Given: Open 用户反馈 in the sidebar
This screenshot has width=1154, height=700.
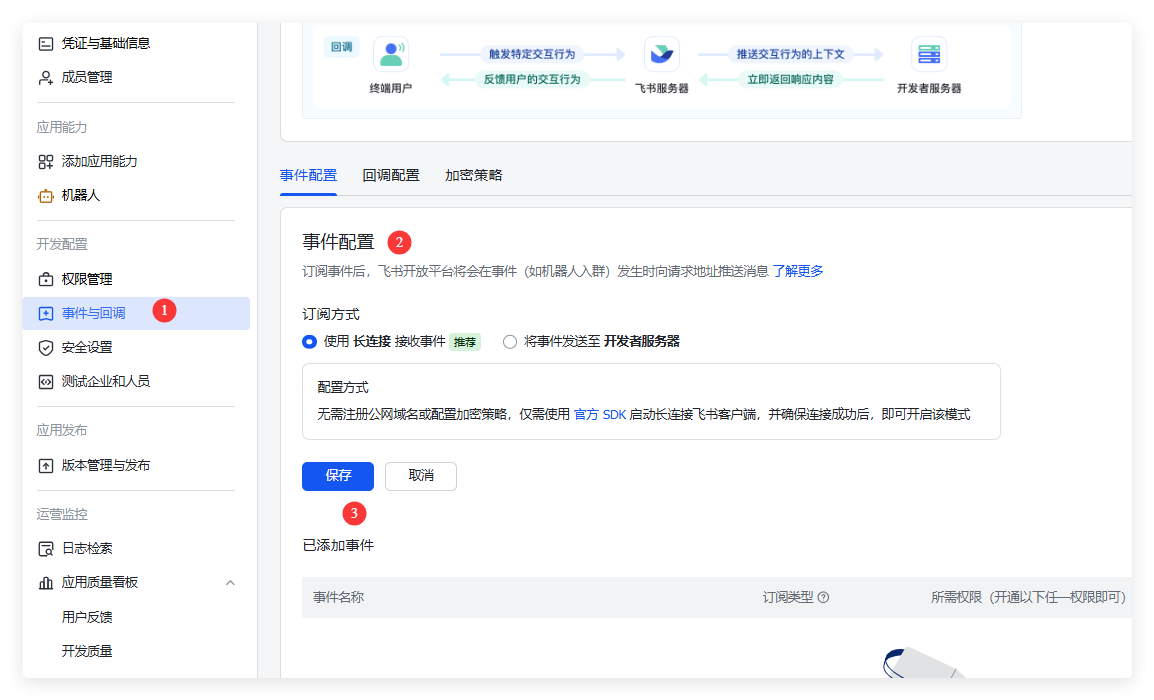Looking at the screenshot, I should click(87, 617).
